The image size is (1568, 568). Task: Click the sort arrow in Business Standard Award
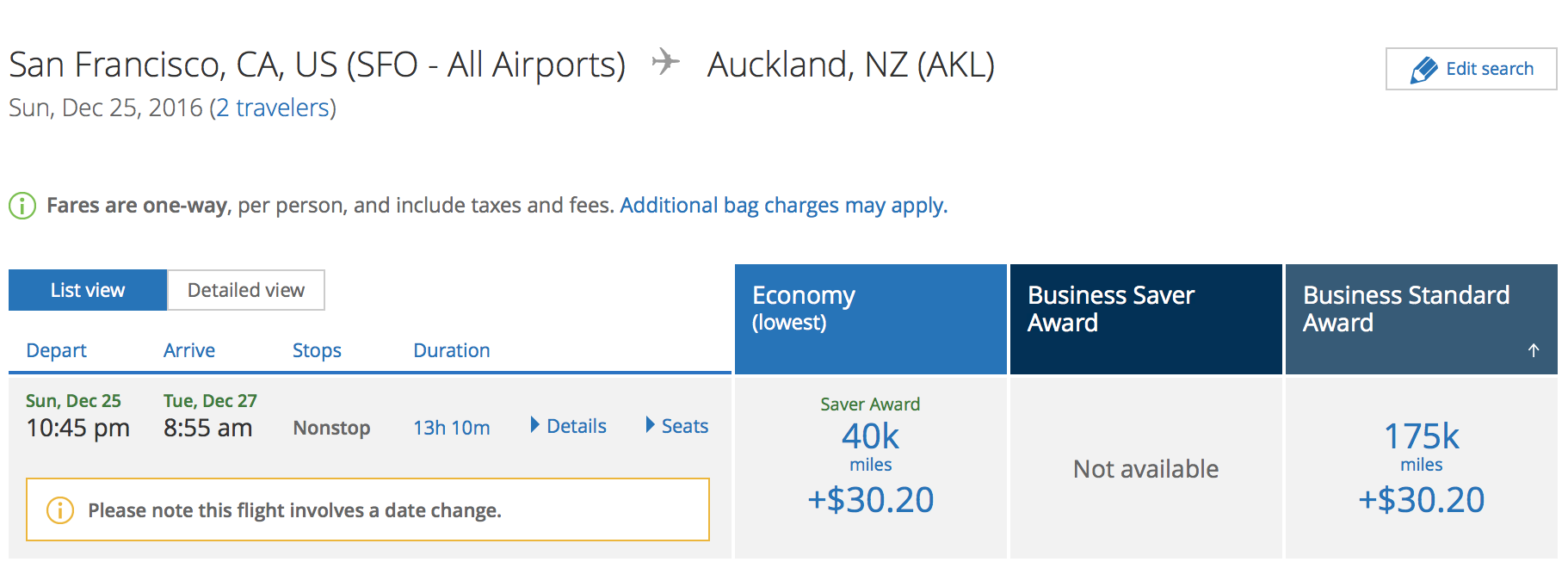[x=1534, y=350]
